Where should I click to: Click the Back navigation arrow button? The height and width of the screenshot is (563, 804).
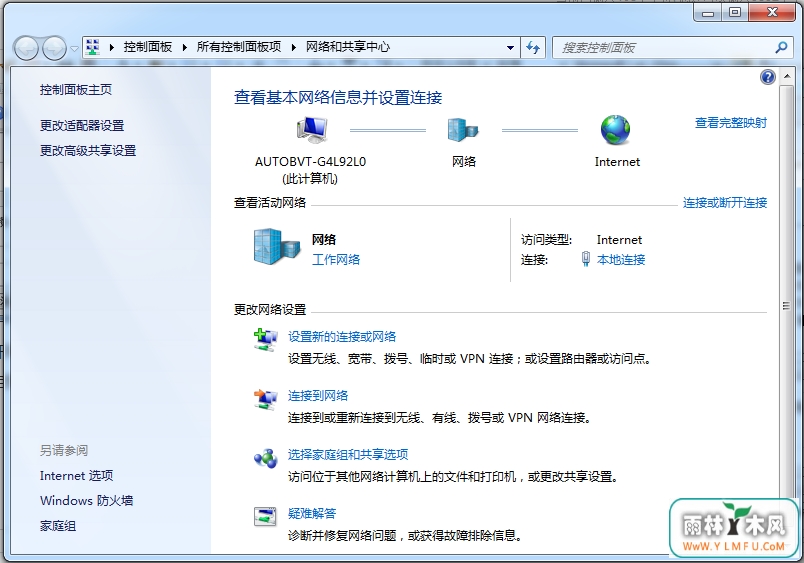point(26,49)
